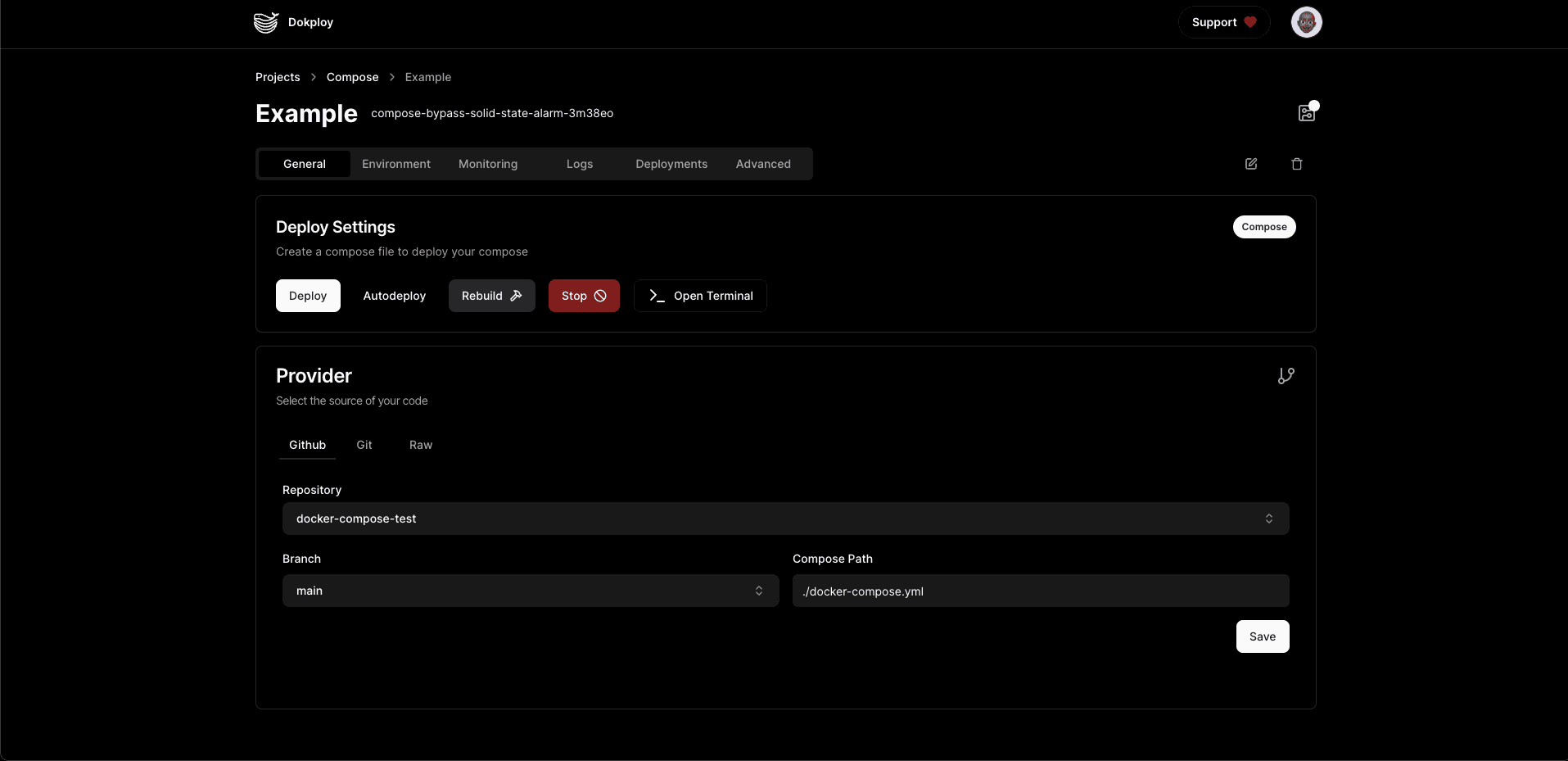Click the trash delete icon
Image resolution: width=1568 pixels, height=761 pixels.
tap(1297, 164)
